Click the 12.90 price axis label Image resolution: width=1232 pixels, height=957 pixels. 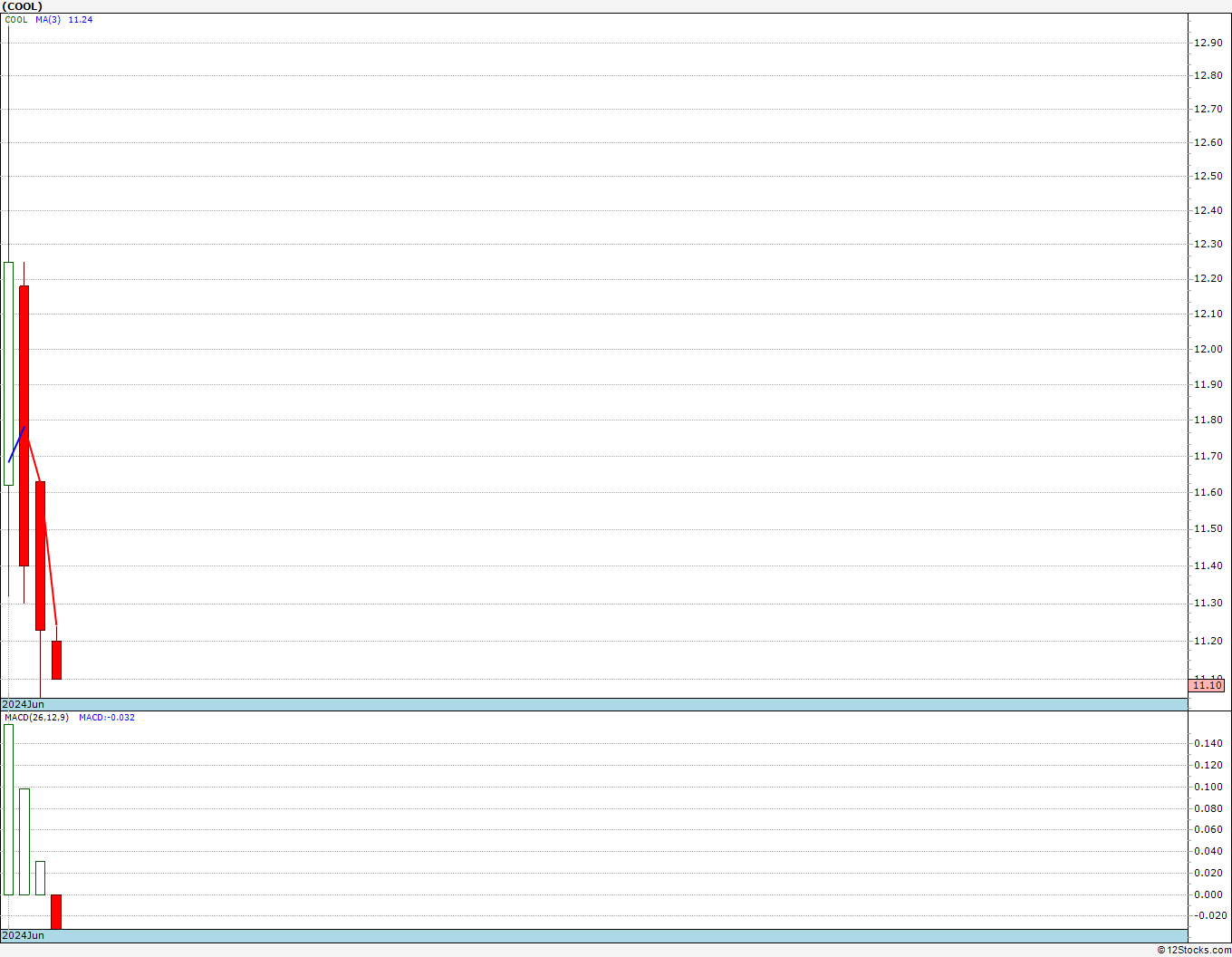click(1208, 43)
